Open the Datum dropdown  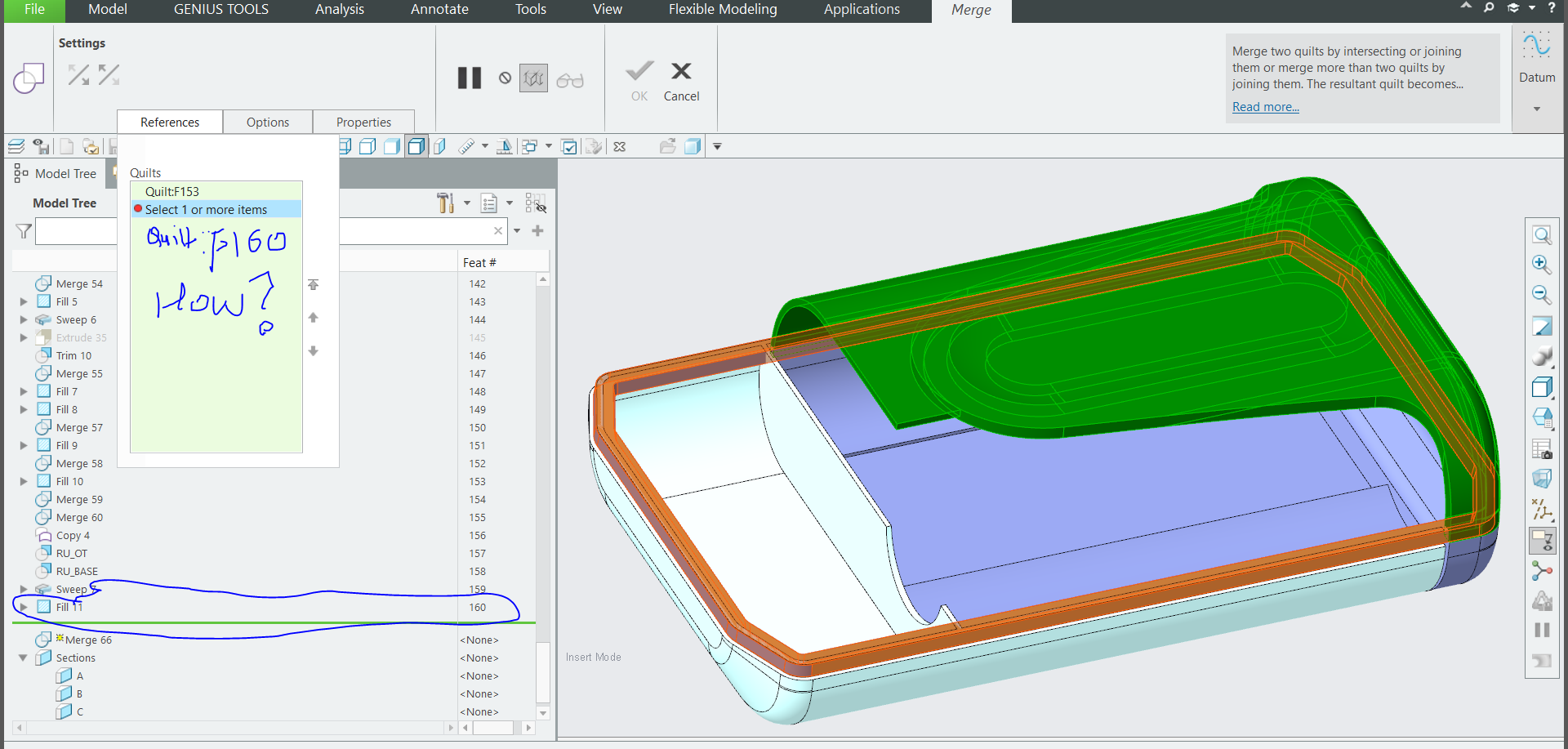click(x=1537, y=108)
